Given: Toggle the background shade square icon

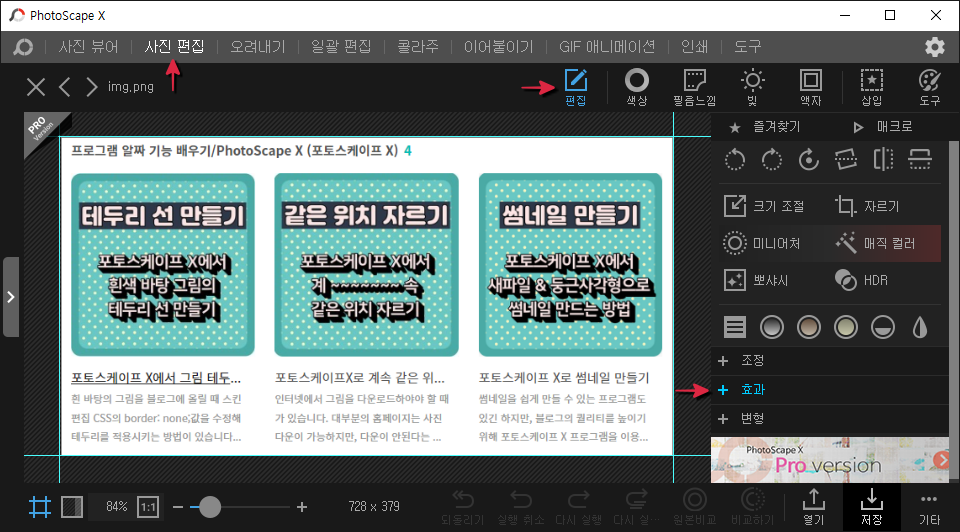Looking at the screenshot, I should point(72,507).
